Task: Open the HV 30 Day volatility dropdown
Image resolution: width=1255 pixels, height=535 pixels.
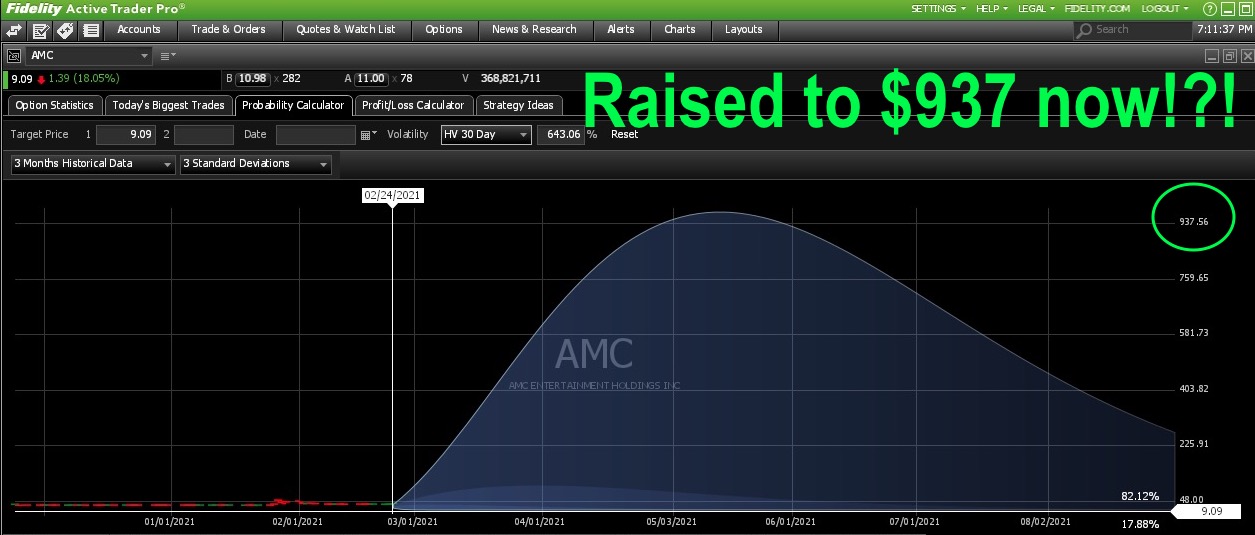Action: [x=486, y=134]
